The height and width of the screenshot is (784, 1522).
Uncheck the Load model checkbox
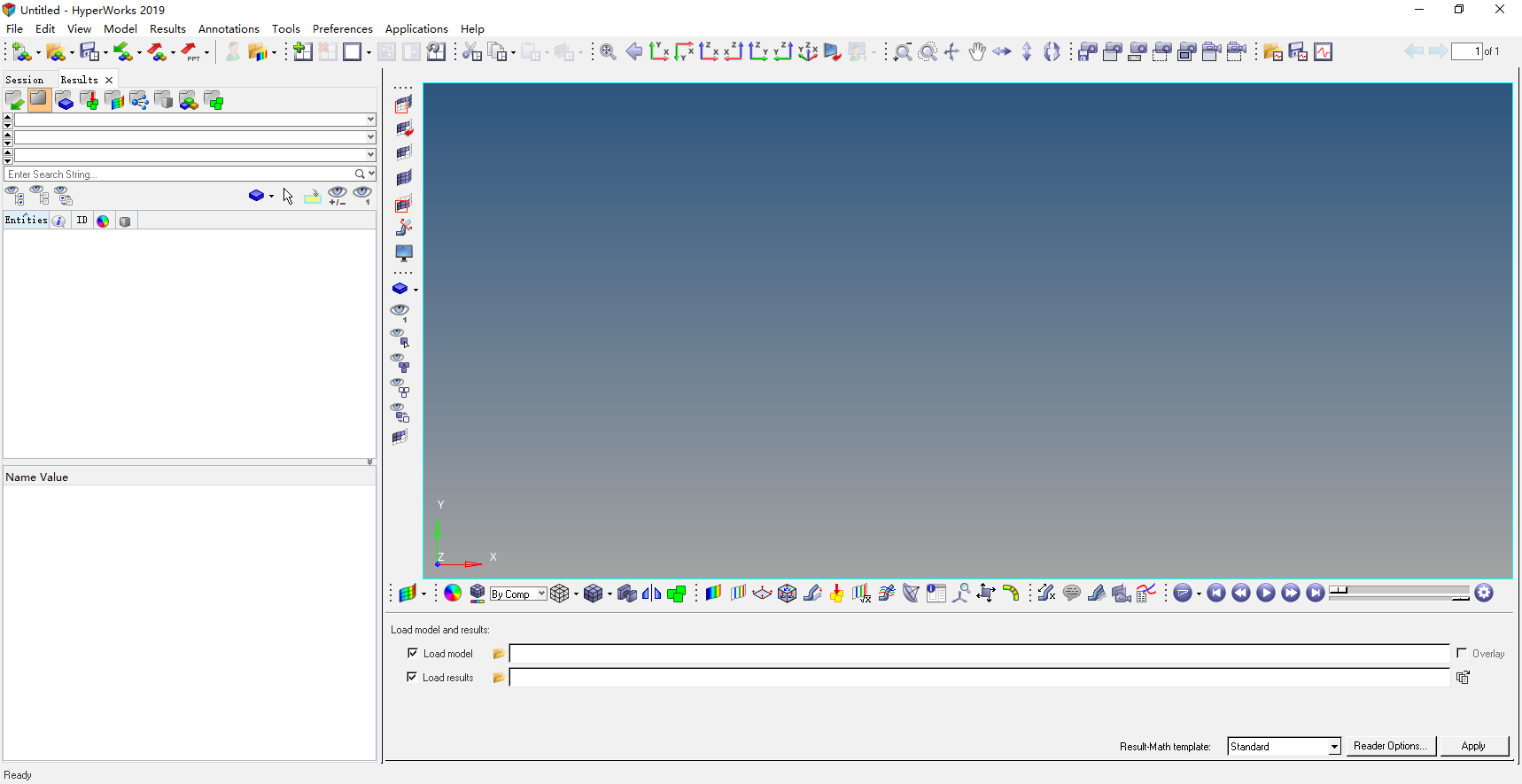point(413,653)
